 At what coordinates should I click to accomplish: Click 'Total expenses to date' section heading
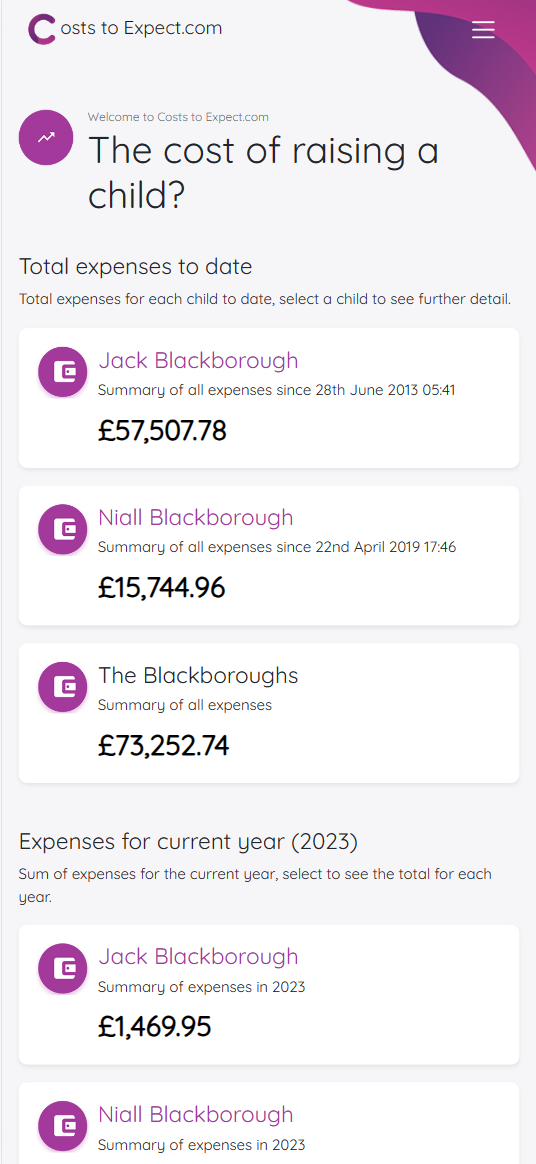tap(135, 267)
